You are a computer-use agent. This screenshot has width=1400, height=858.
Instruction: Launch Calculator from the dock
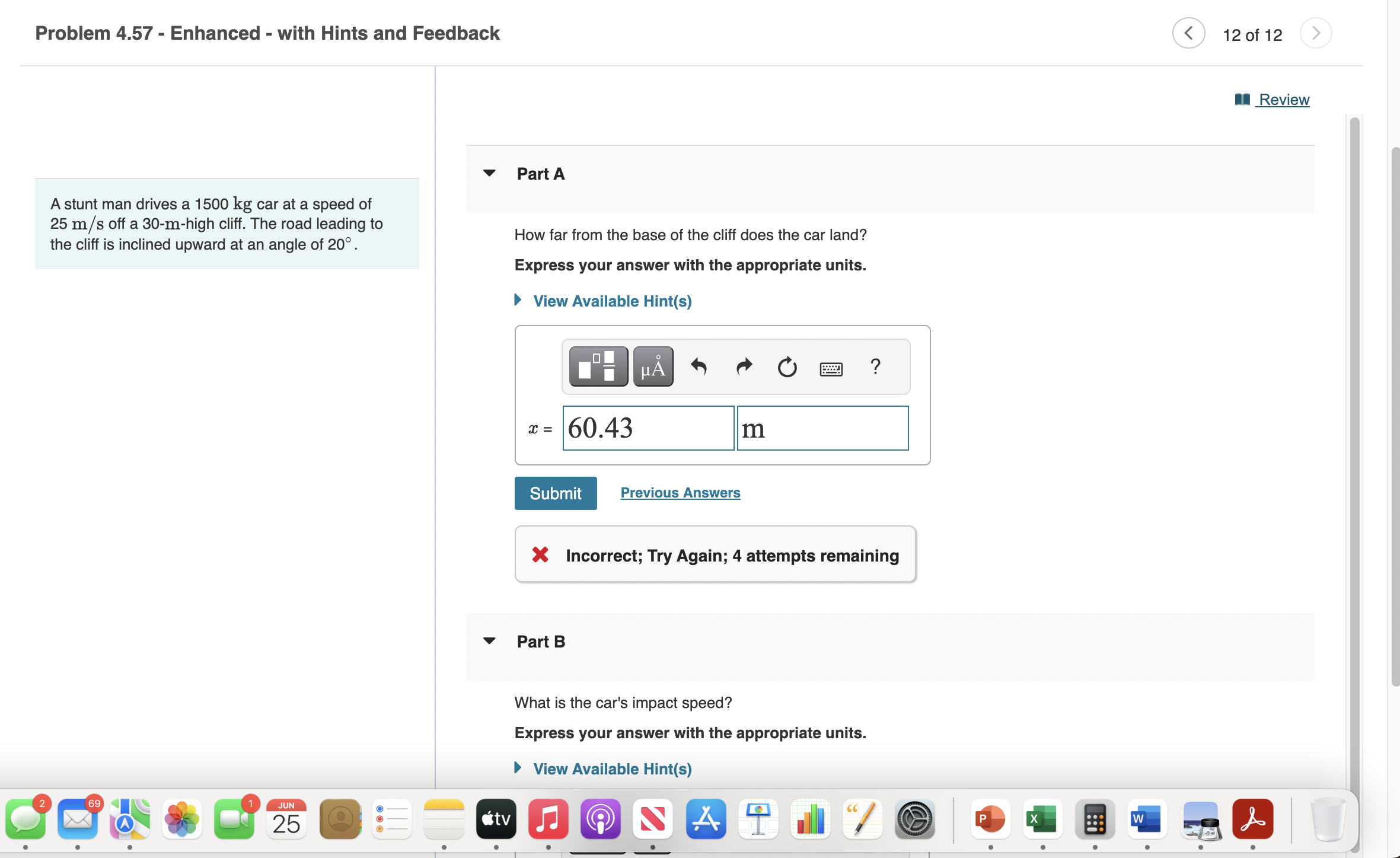pos(1094,819)
